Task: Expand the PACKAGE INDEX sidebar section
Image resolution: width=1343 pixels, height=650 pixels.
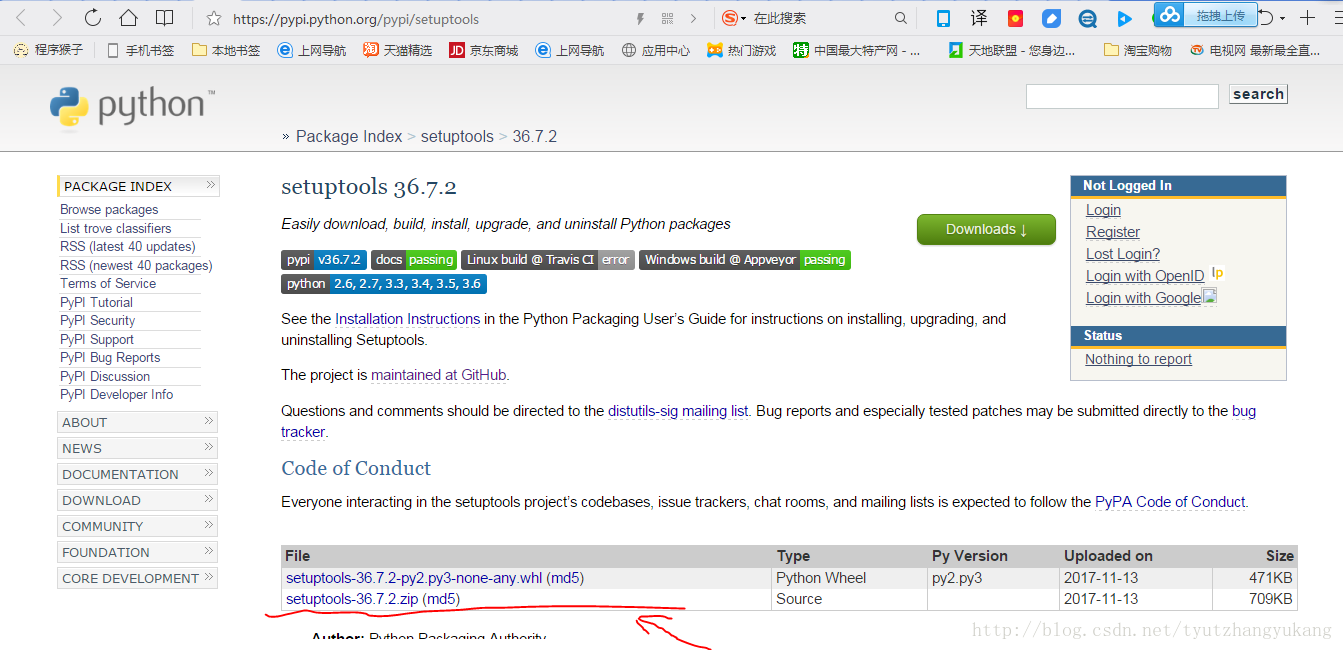Action: (139, 186)
